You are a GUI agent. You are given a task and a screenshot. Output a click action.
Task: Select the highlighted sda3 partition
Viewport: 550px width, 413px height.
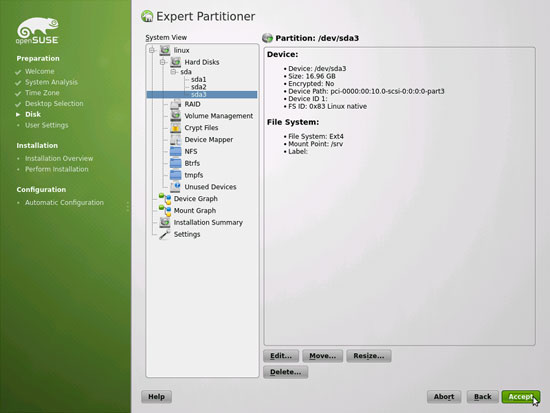(x=202, y=94)
